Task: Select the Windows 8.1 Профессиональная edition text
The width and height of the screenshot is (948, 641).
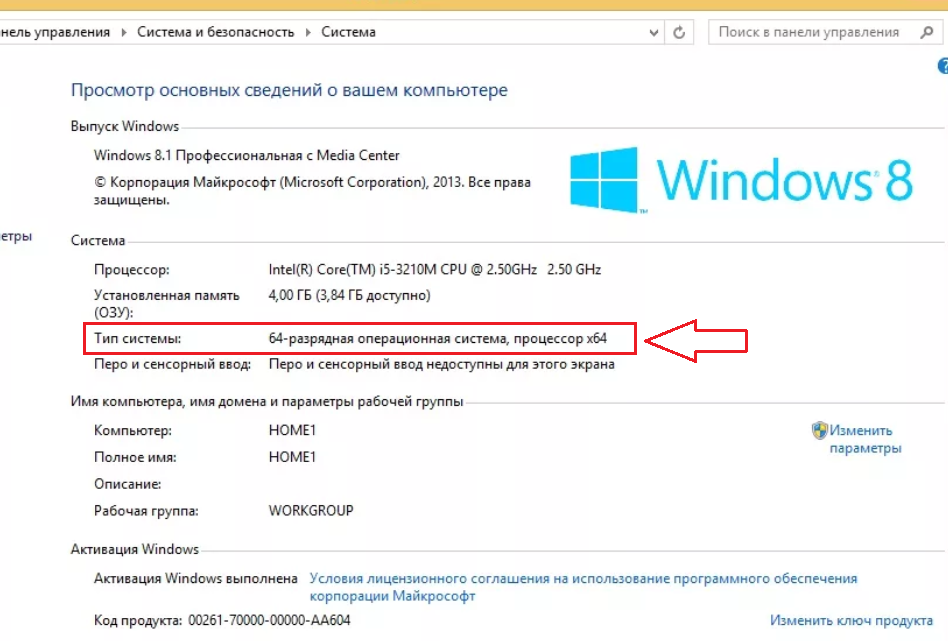Action: point(247,155)
